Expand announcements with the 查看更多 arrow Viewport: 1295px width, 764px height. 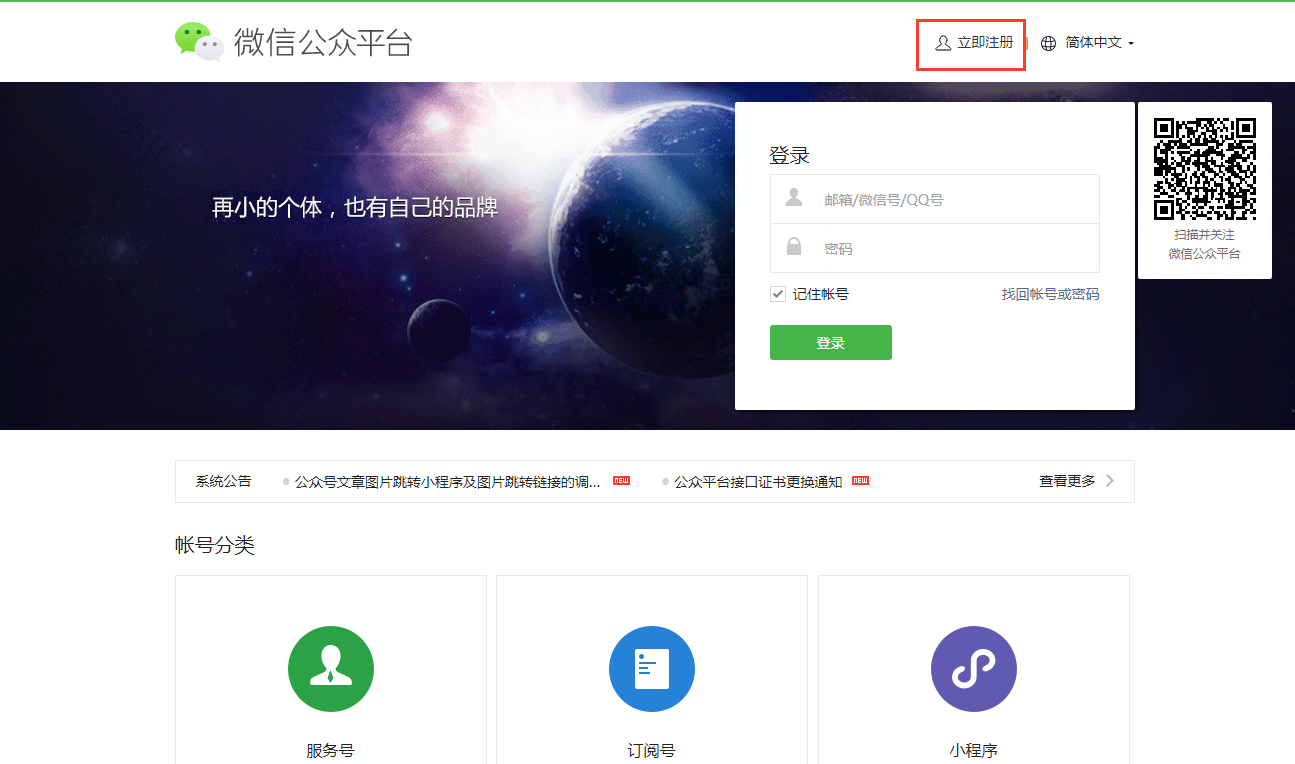click(x=1109, y=481)
